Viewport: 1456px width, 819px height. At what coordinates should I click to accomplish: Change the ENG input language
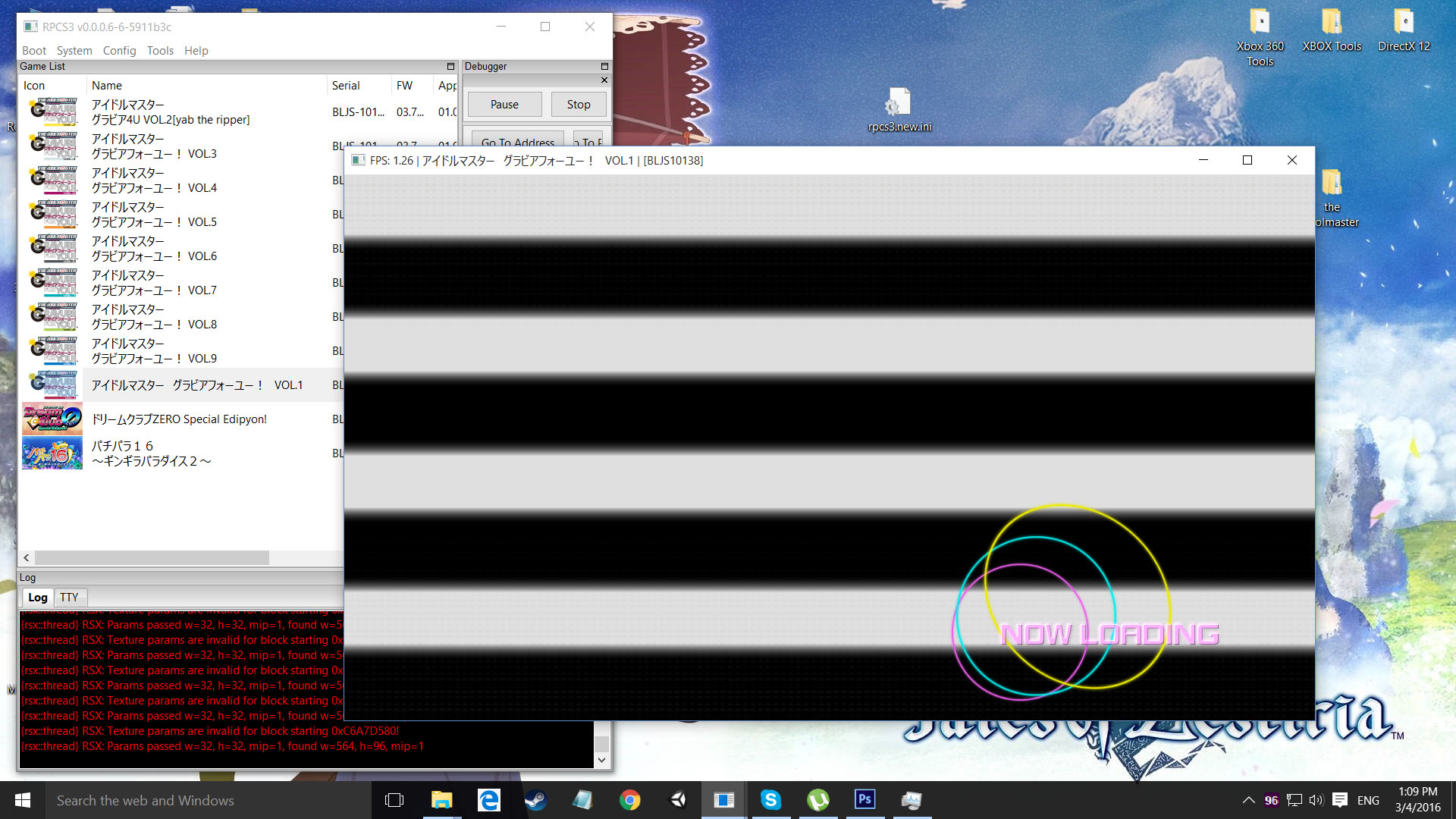(x=1368, y=800)
